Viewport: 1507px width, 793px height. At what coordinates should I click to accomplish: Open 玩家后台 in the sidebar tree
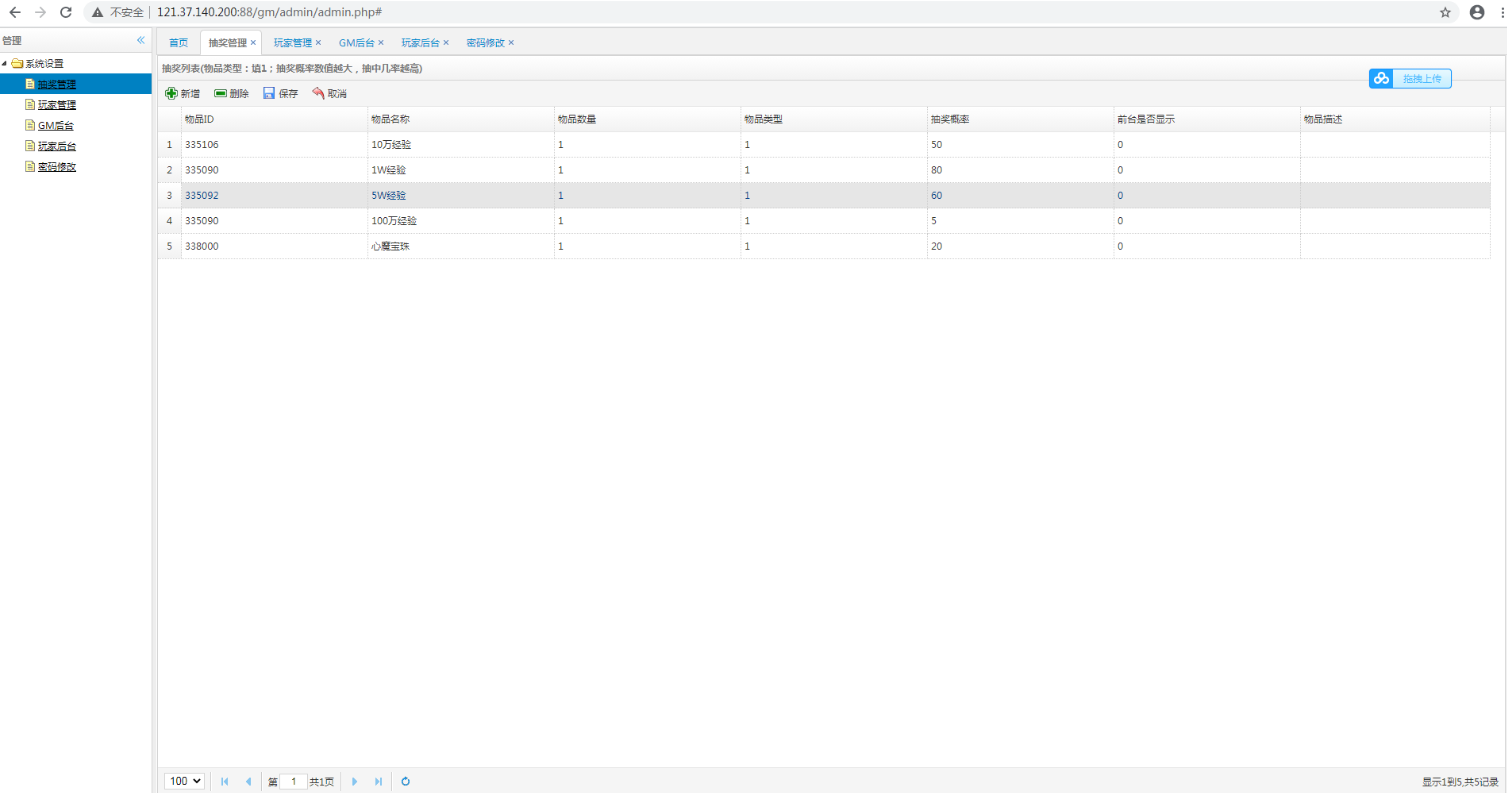pyautogui.click(x=57, y=146)
